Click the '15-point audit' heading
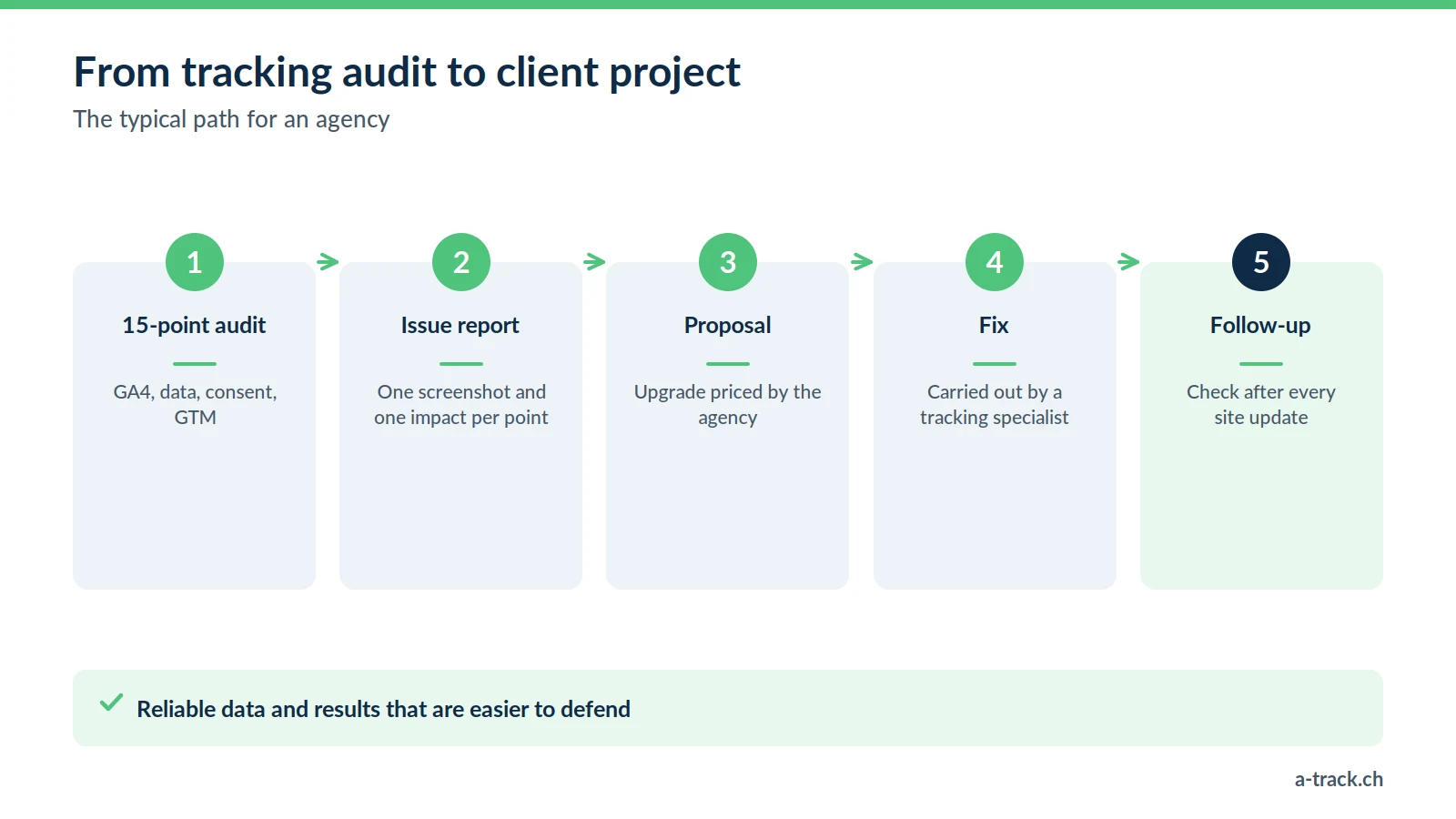This screenshot has width=1456, height=819. (195, 326)
